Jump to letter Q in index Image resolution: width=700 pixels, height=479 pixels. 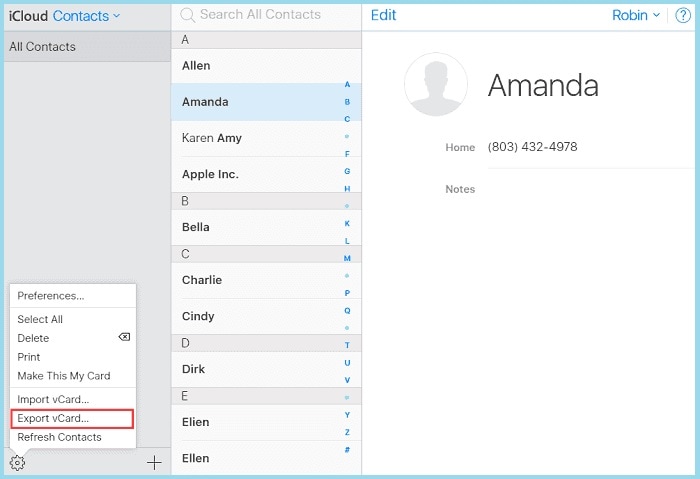pos(347,311)
